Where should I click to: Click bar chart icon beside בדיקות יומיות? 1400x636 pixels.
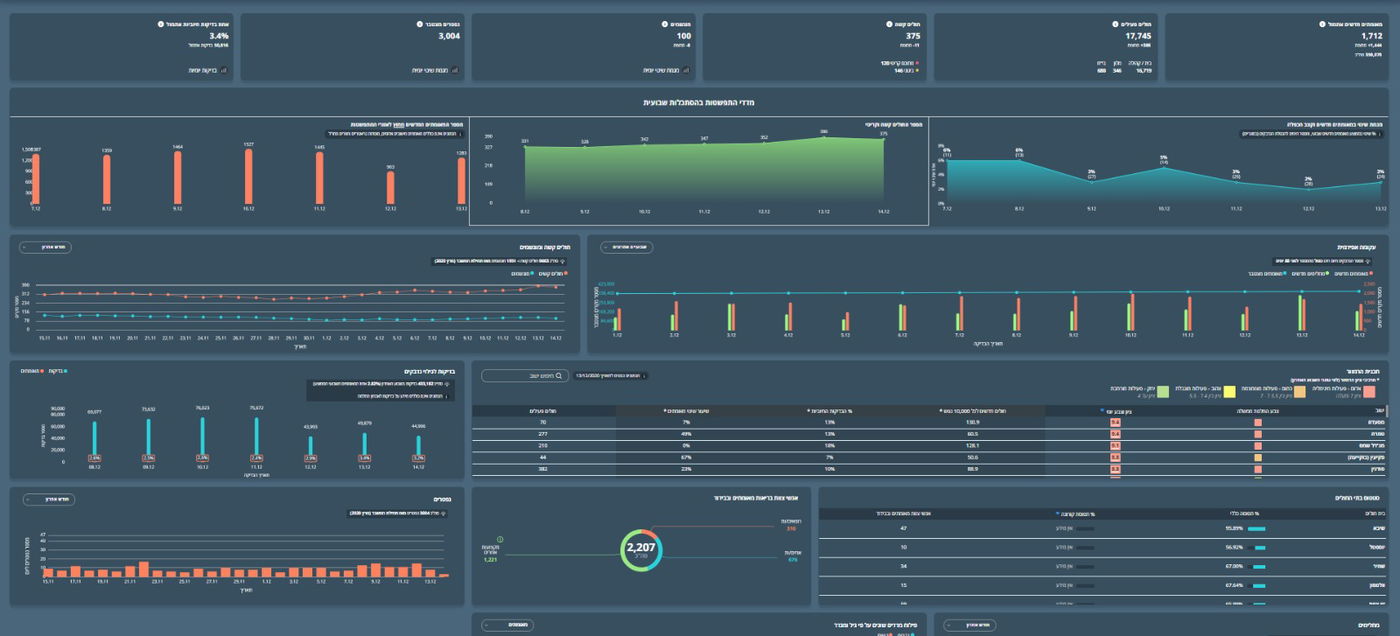tap(223, 70)
